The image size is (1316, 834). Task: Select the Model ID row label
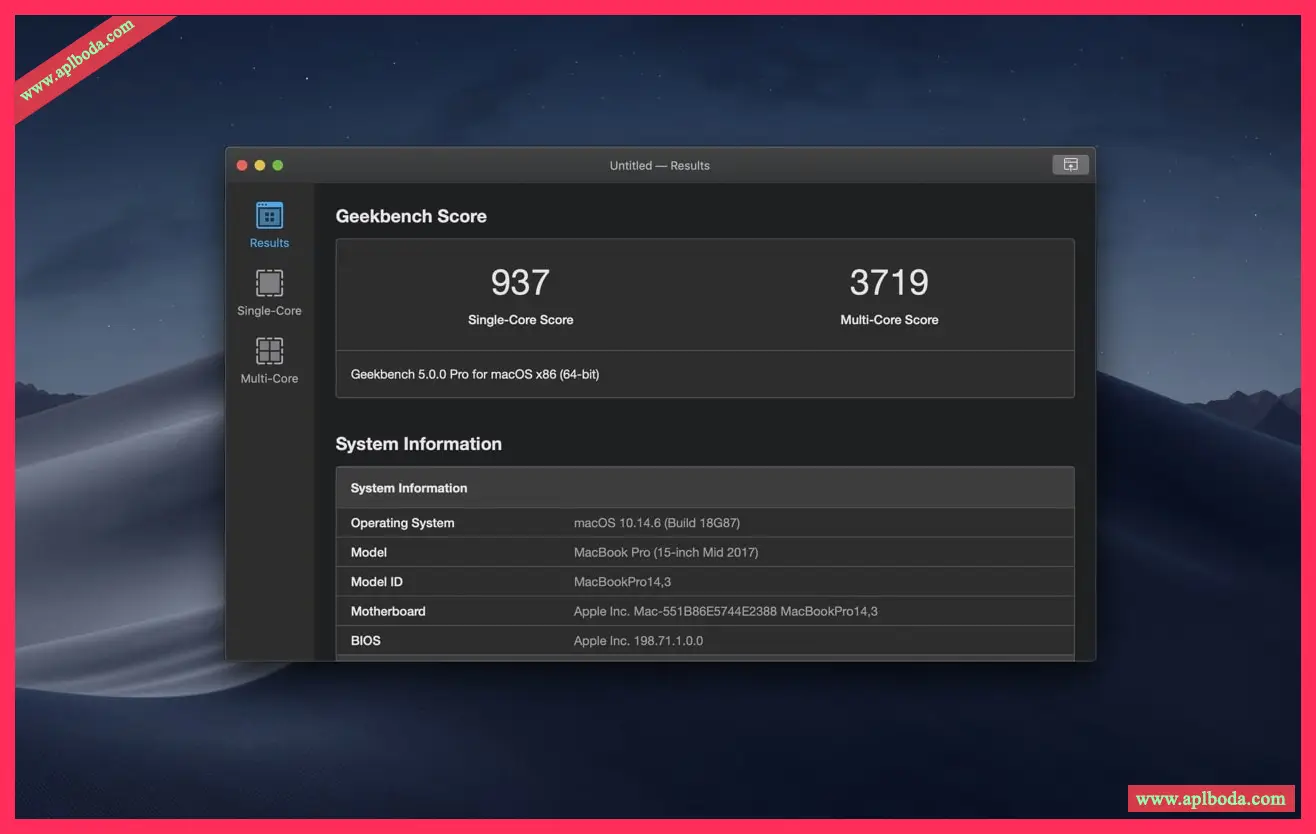[x=377, y=582]
